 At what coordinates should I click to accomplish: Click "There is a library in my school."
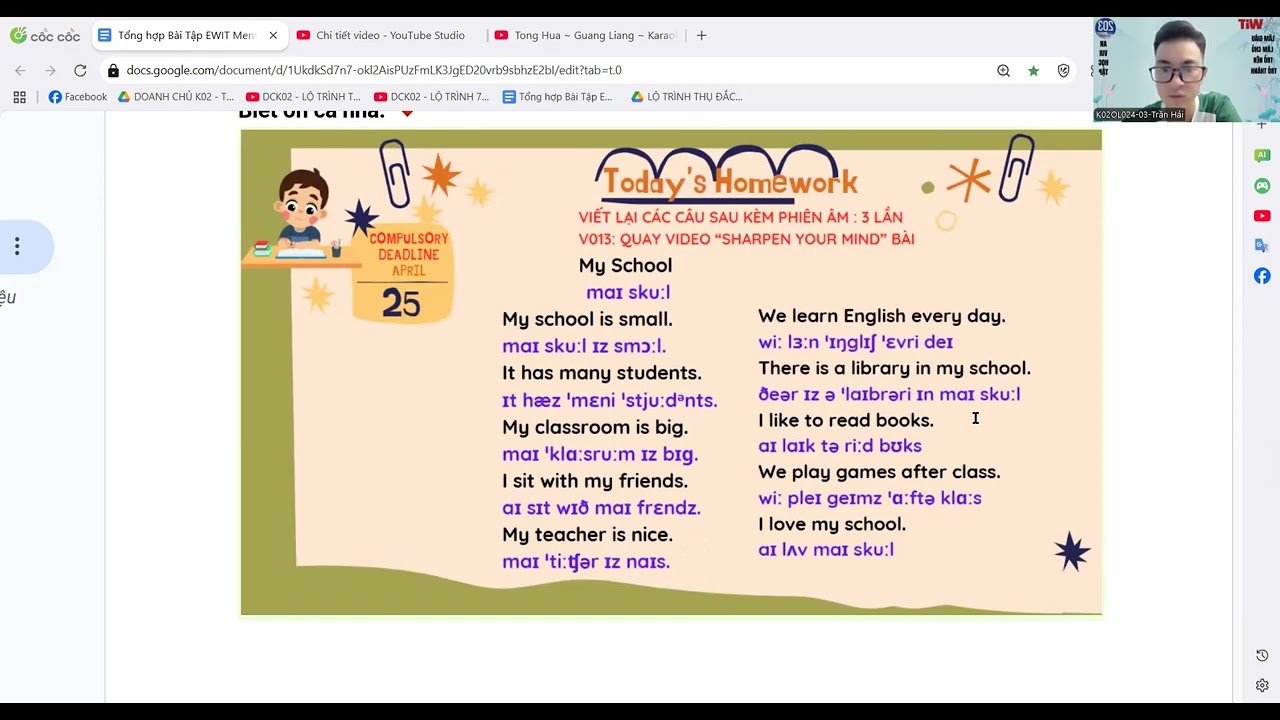[894, 368]
